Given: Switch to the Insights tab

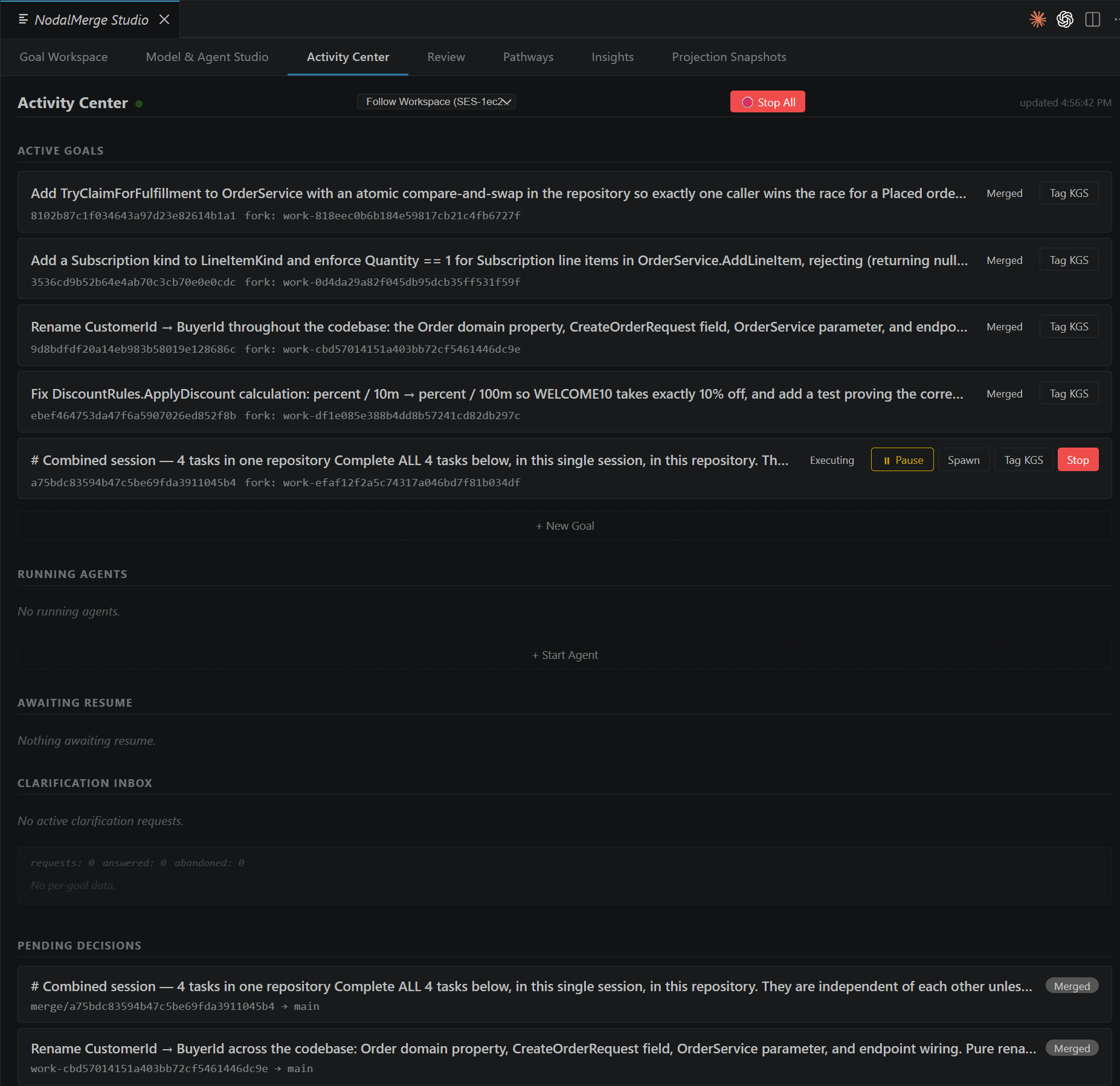Looking at the screenshot, I should 613,57.
